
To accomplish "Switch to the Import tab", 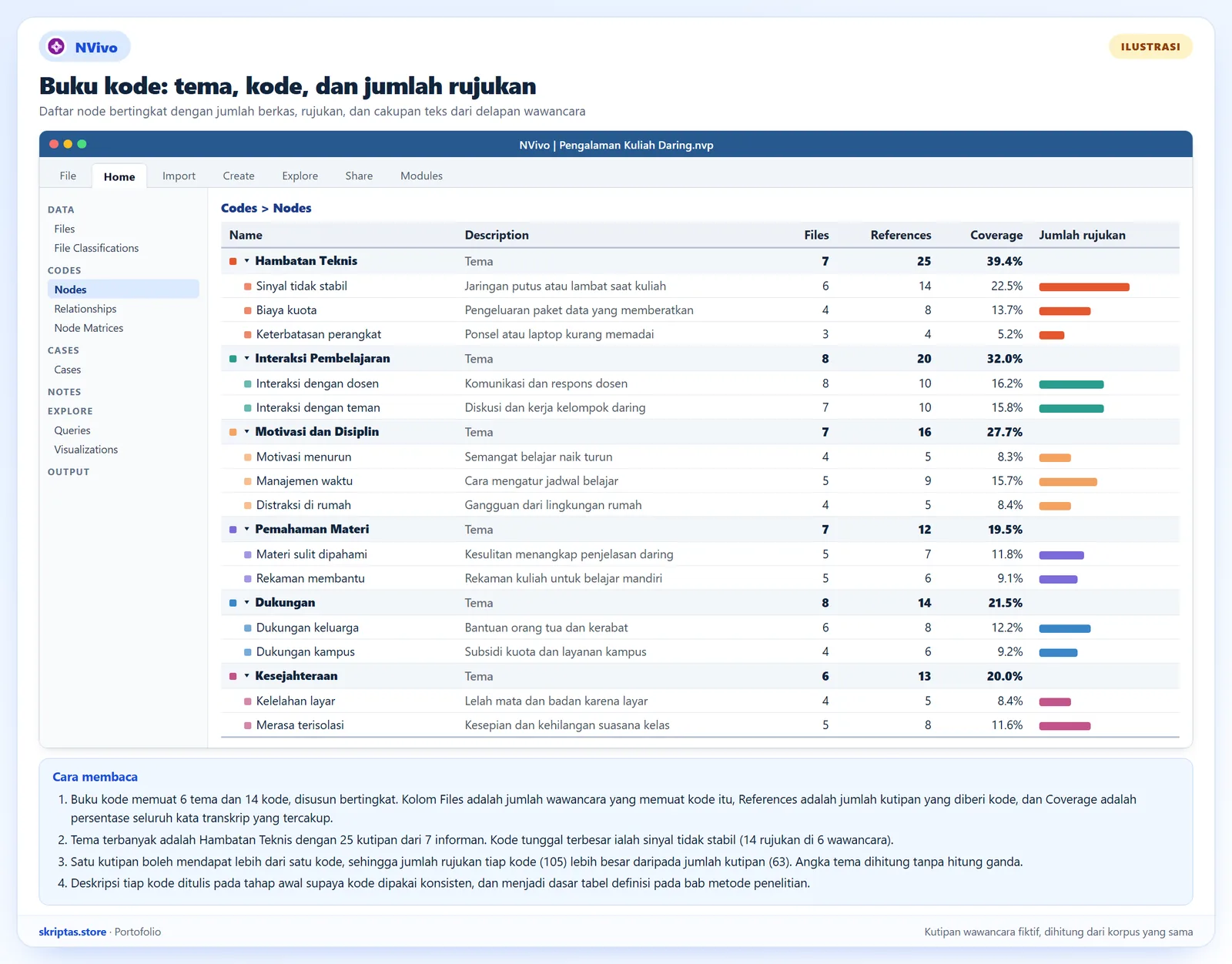I will coord(179,176).
